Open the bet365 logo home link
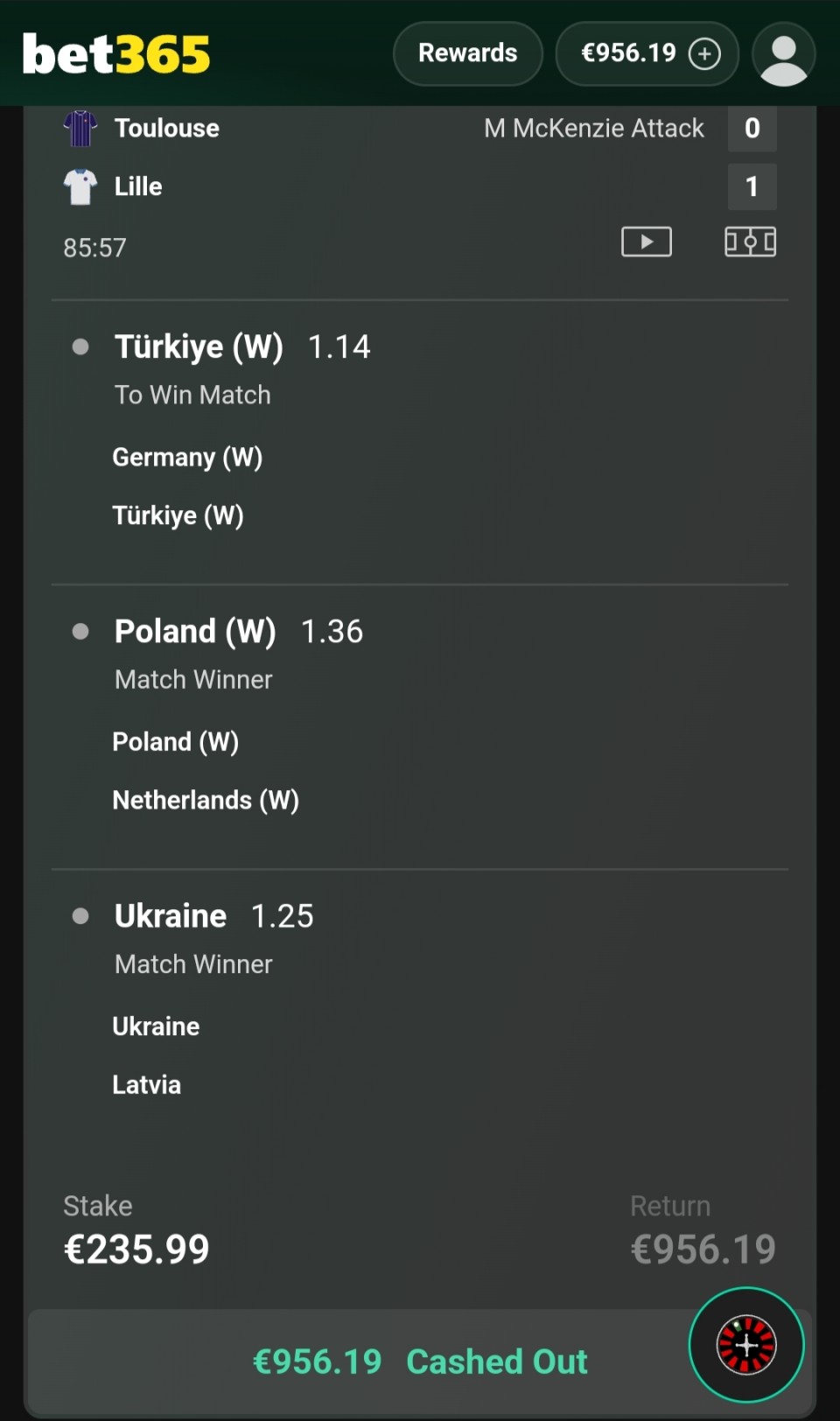840x1421 pixels. coord(115,54)
